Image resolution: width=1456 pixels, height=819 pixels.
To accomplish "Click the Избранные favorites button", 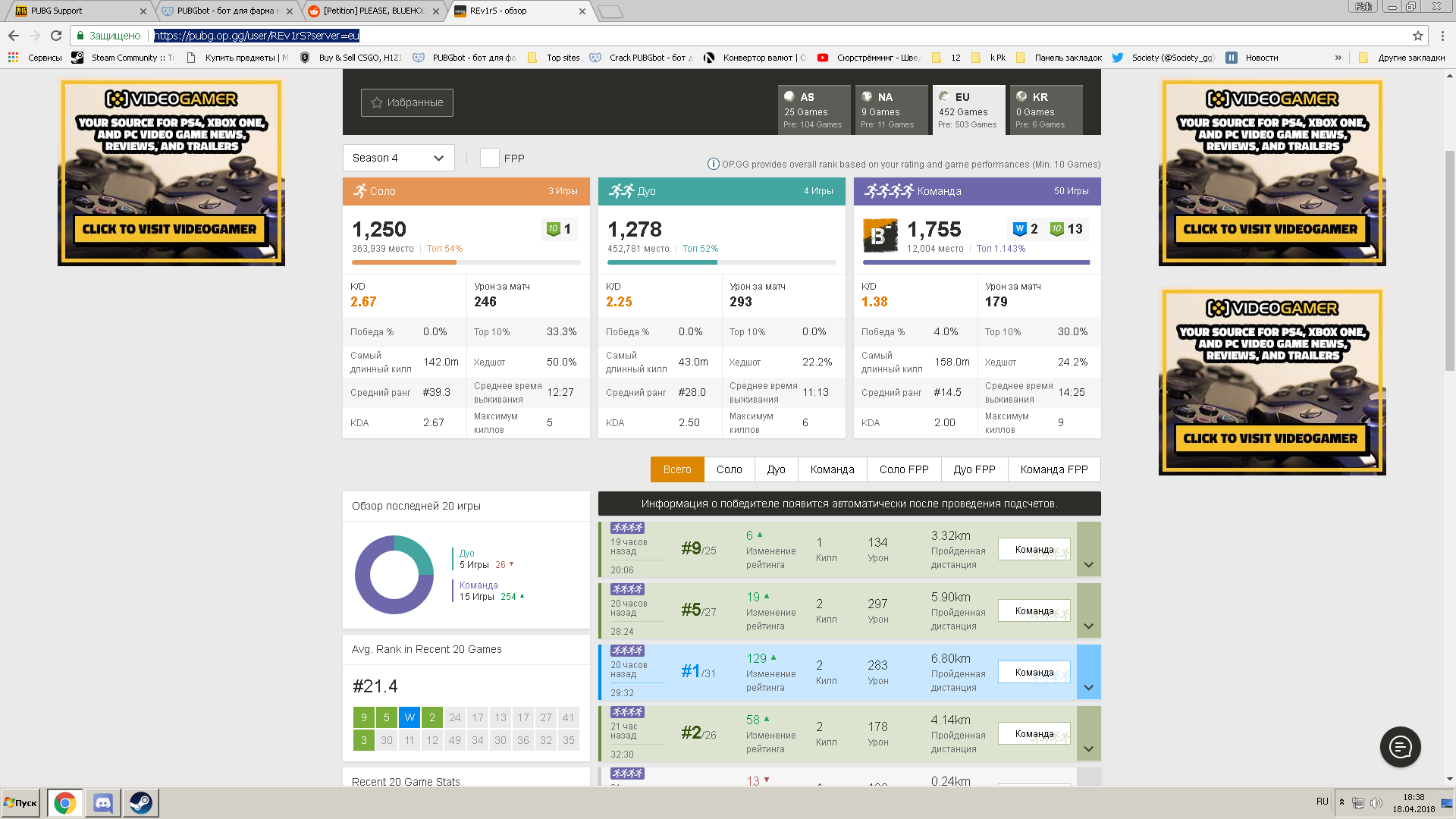I will (407, 102).
